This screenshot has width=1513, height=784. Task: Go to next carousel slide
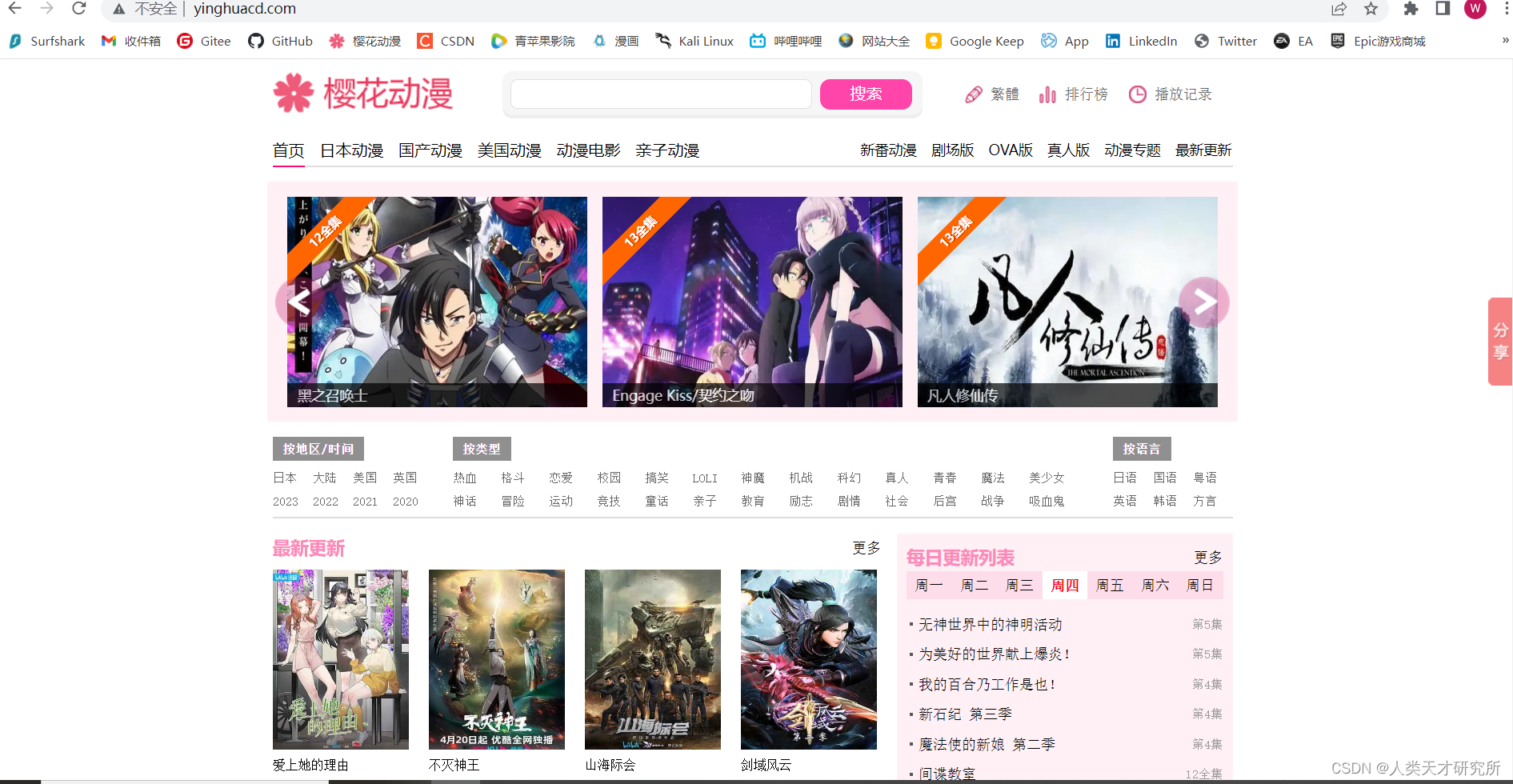pos(1204,302)
